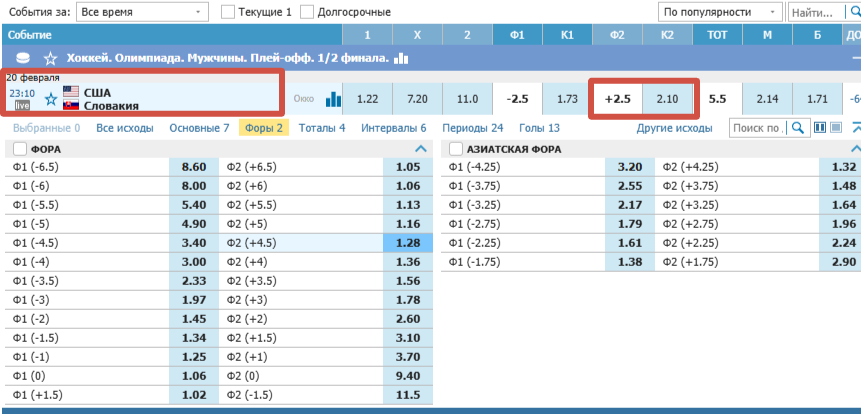
Task: Switch to two-column layout view
Action: tap(820, 128)
